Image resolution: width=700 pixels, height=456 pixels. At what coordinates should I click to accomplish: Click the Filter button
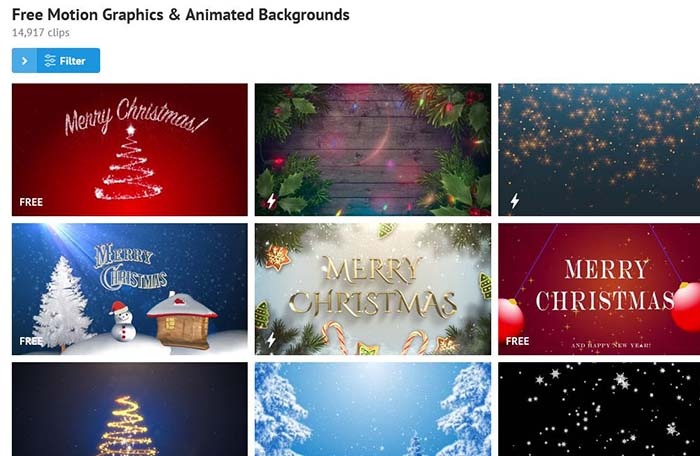point(68,61)
